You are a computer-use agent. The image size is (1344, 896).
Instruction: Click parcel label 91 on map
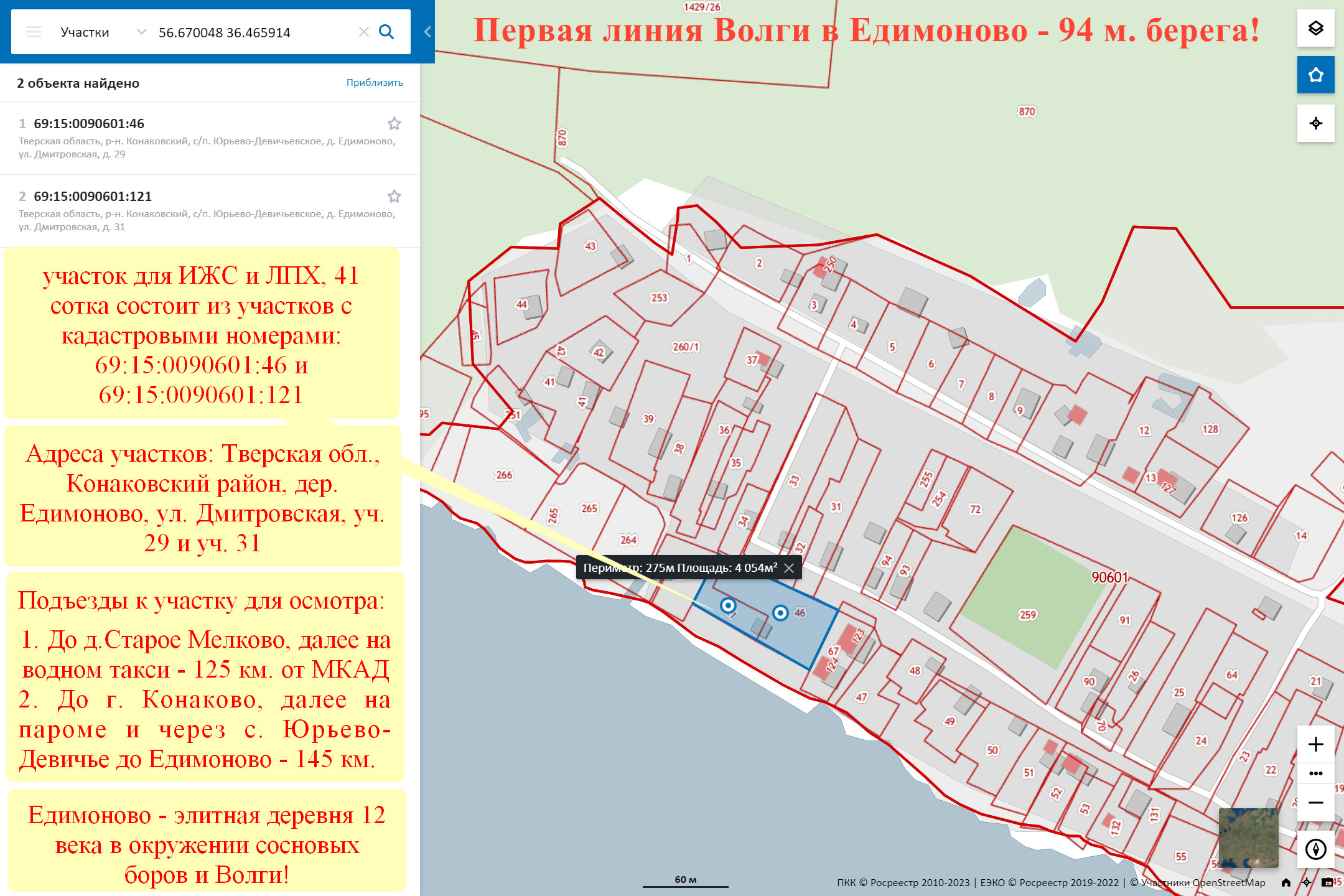pyautogui.click(x=1124, y=620)
